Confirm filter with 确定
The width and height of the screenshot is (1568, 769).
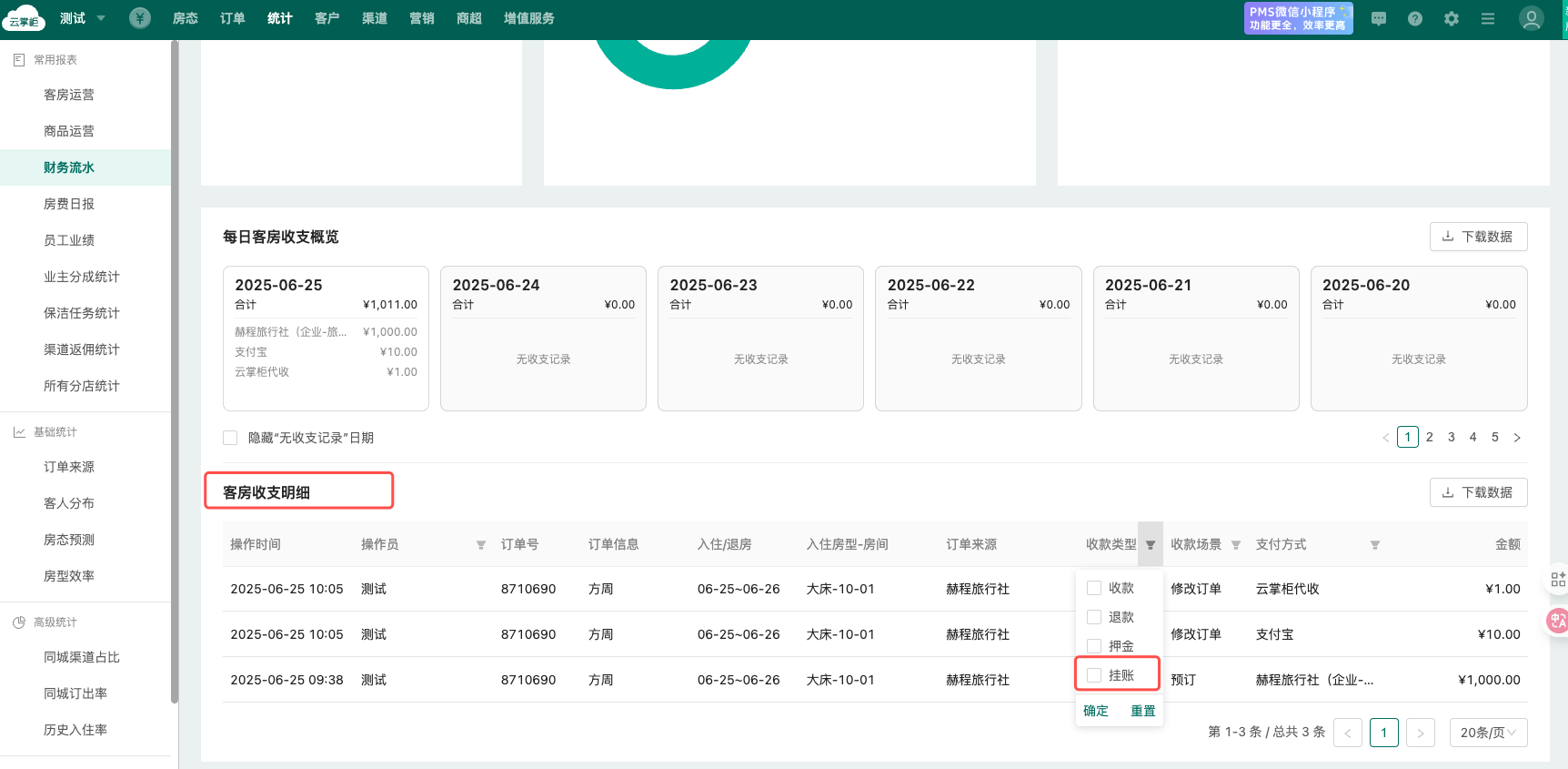[x=1096, y=711]
